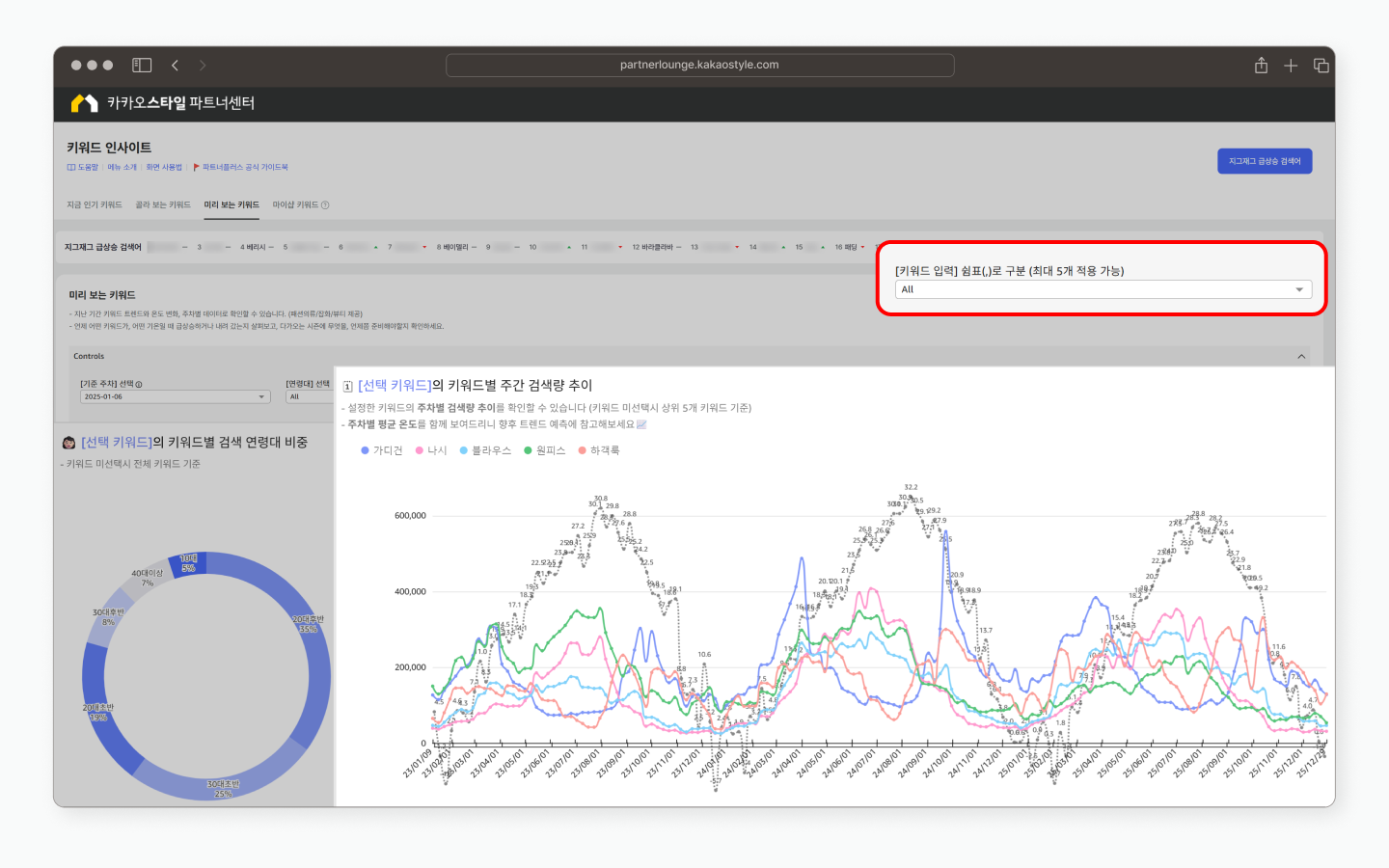
Task: Click info icon beside [기준 주차] 선택
Action: click(x=139, y=385)
